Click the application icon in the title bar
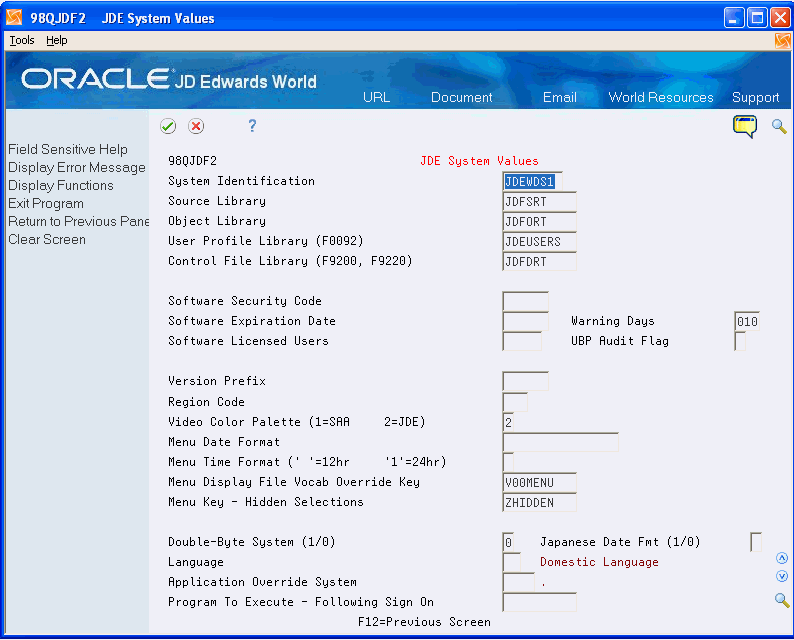The width and height of the screenshot is (794, 640). pyautogui.click(x=14, y=18)
